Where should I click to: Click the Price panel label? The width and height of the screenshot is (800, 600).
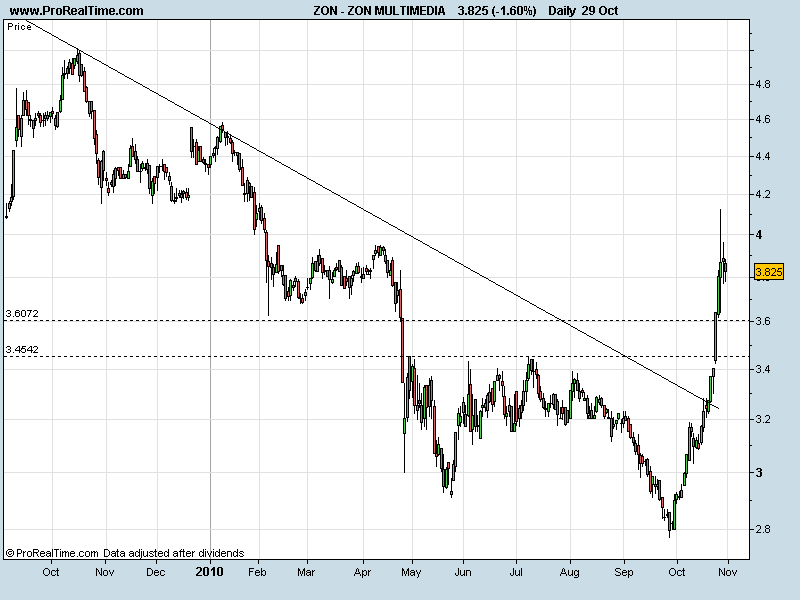19,27
